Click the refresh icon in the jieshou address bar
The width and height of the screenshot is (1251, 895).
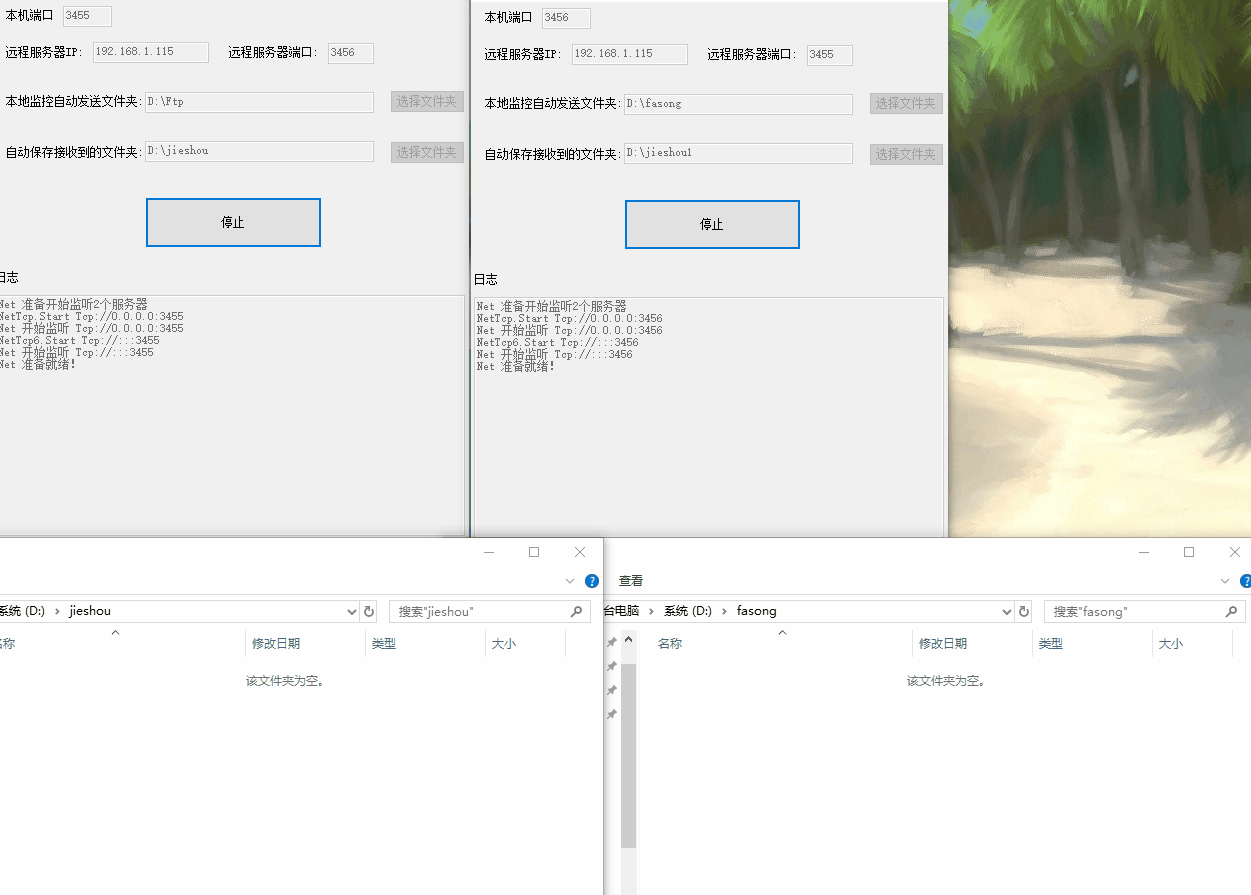pos(368,610)
